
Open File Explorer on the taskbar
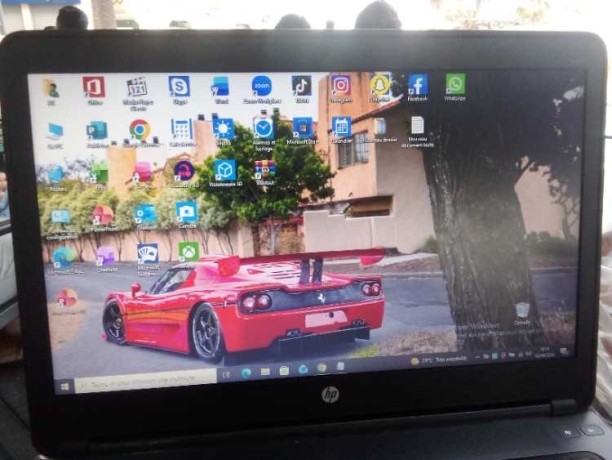265,371
